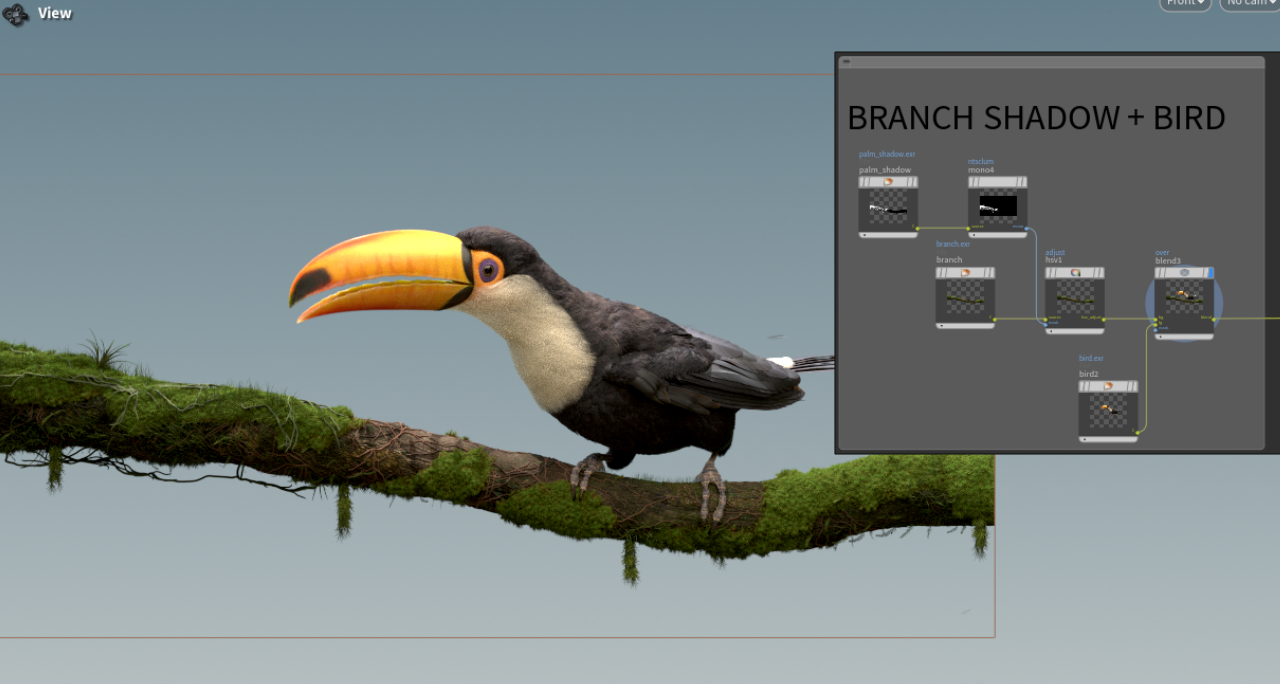1280x684 pixels.
Task: Toggle the blue display flag on blend3
Action: tap(1210, 272)
